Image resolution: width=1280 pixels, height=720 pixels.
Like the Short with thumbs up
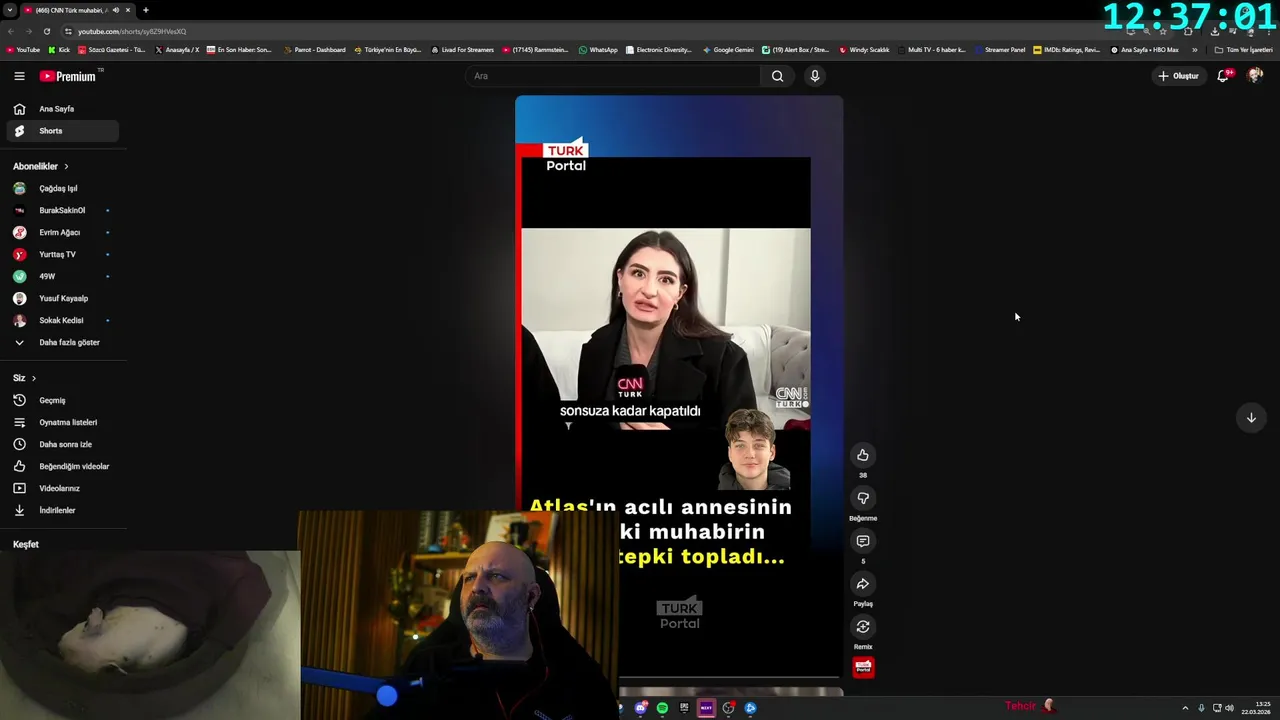point(863,455)
